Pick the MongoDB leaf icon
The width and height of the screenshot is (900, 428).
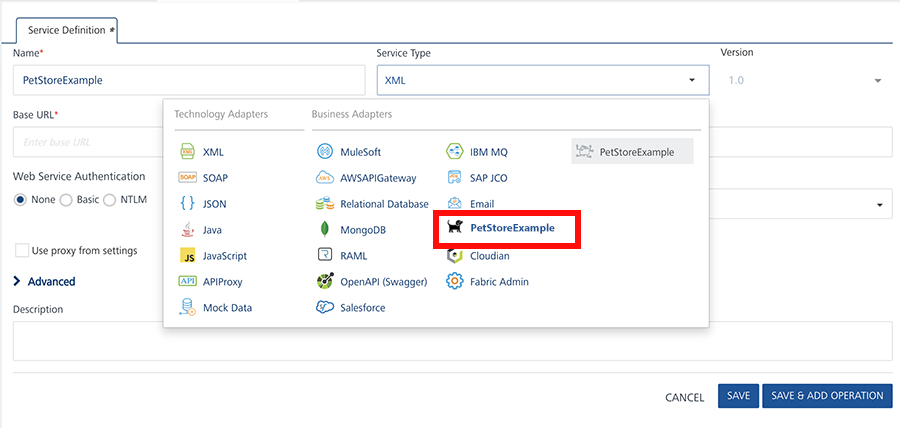click(324, 230)
